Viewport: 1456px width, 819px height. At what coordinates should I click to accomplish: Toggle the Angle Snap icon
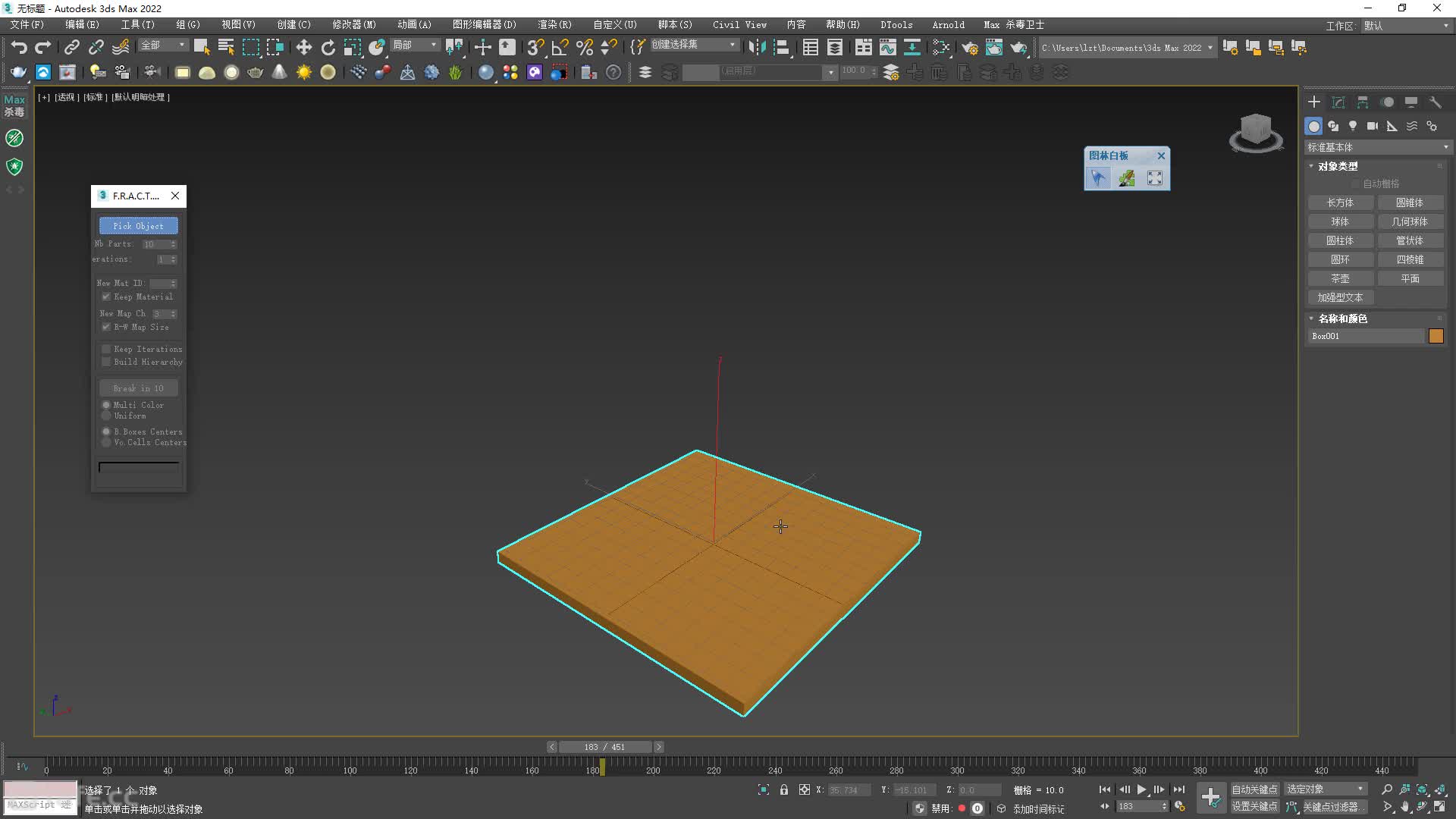[x=560, y=47]
